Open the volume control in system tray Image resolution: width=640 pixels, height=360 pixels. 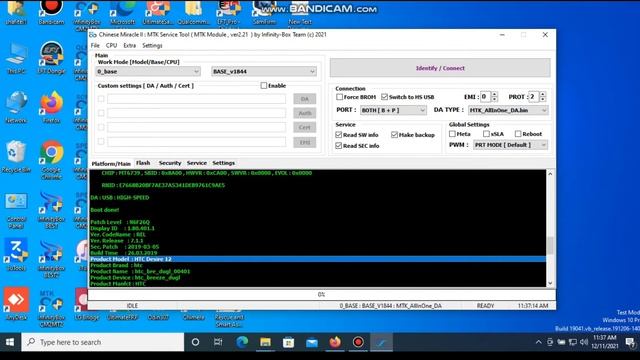pyautogui.click(x=584, y=342)
